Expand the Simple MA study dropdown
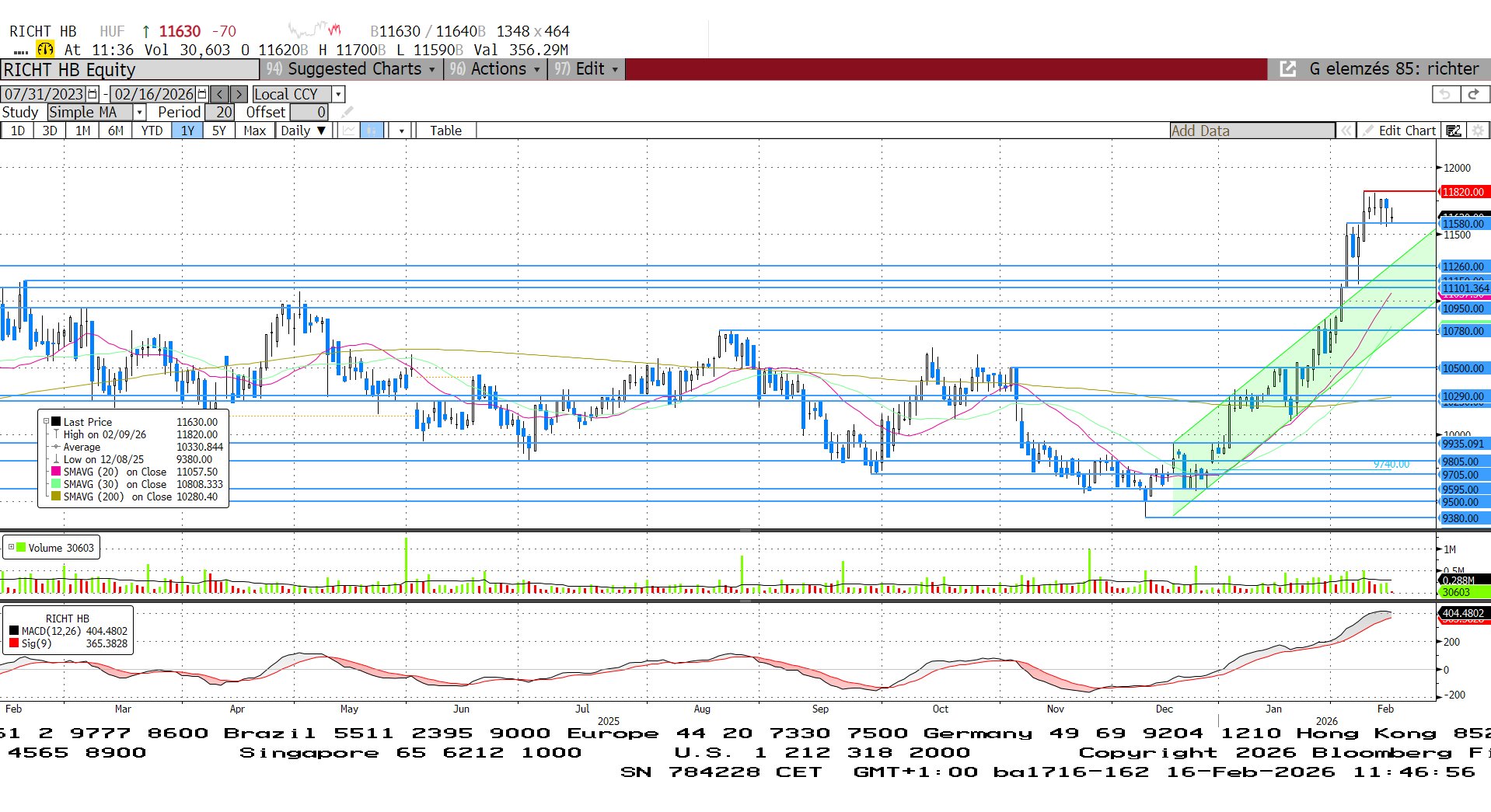Viewport: 1491px width, 812px height. point(140,113)
